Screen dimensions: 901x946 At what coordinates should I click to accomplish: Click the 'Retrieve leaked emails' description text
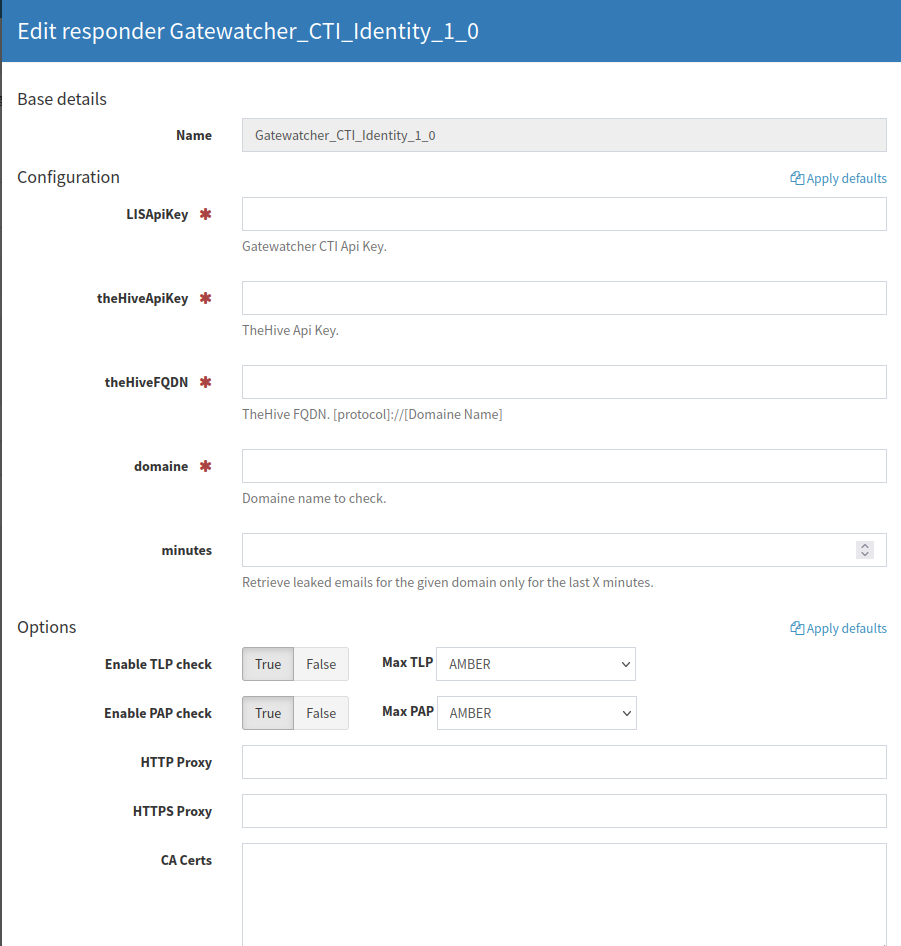448,582
